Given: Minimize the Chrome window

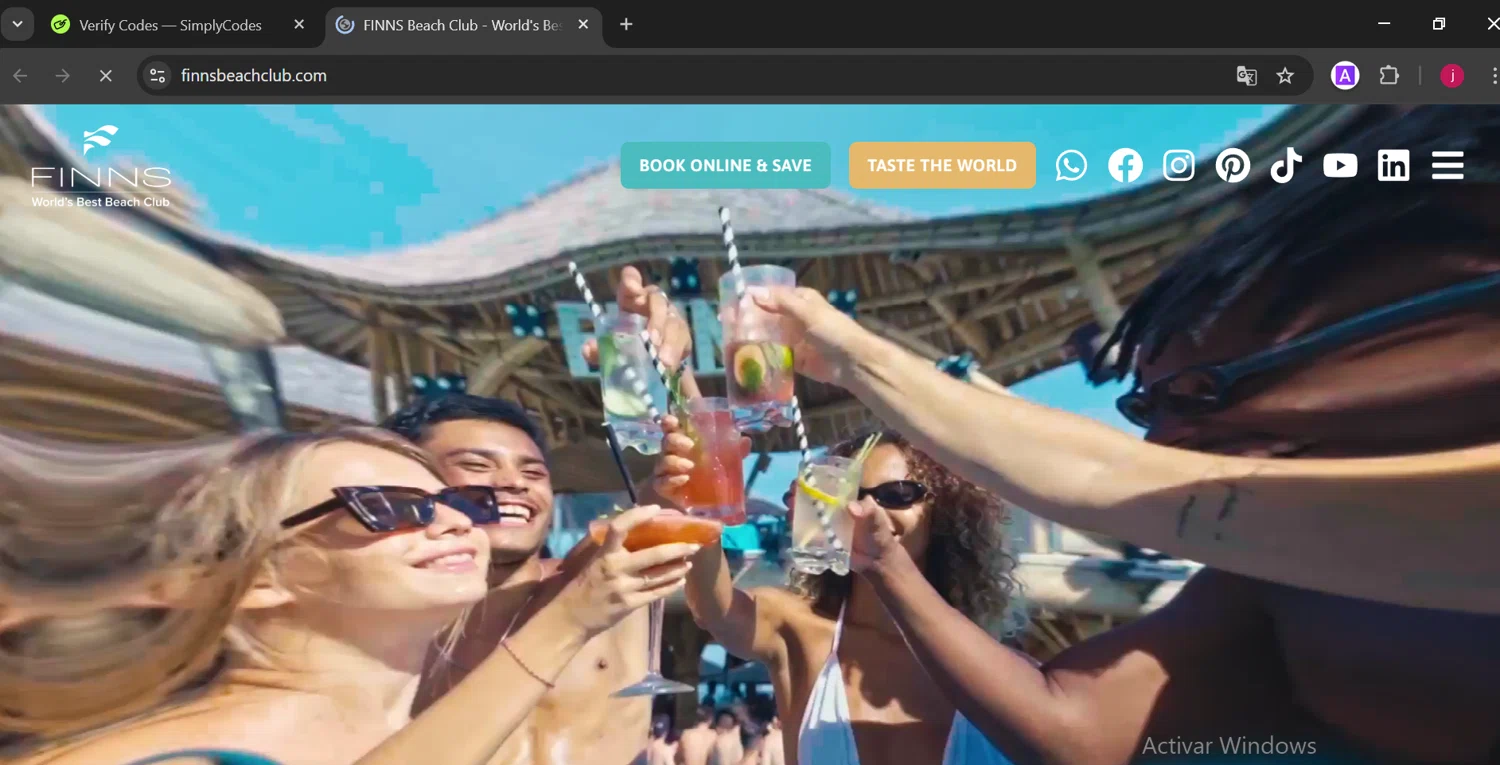Looking at the screenshot, I should tap(1384, 24).
